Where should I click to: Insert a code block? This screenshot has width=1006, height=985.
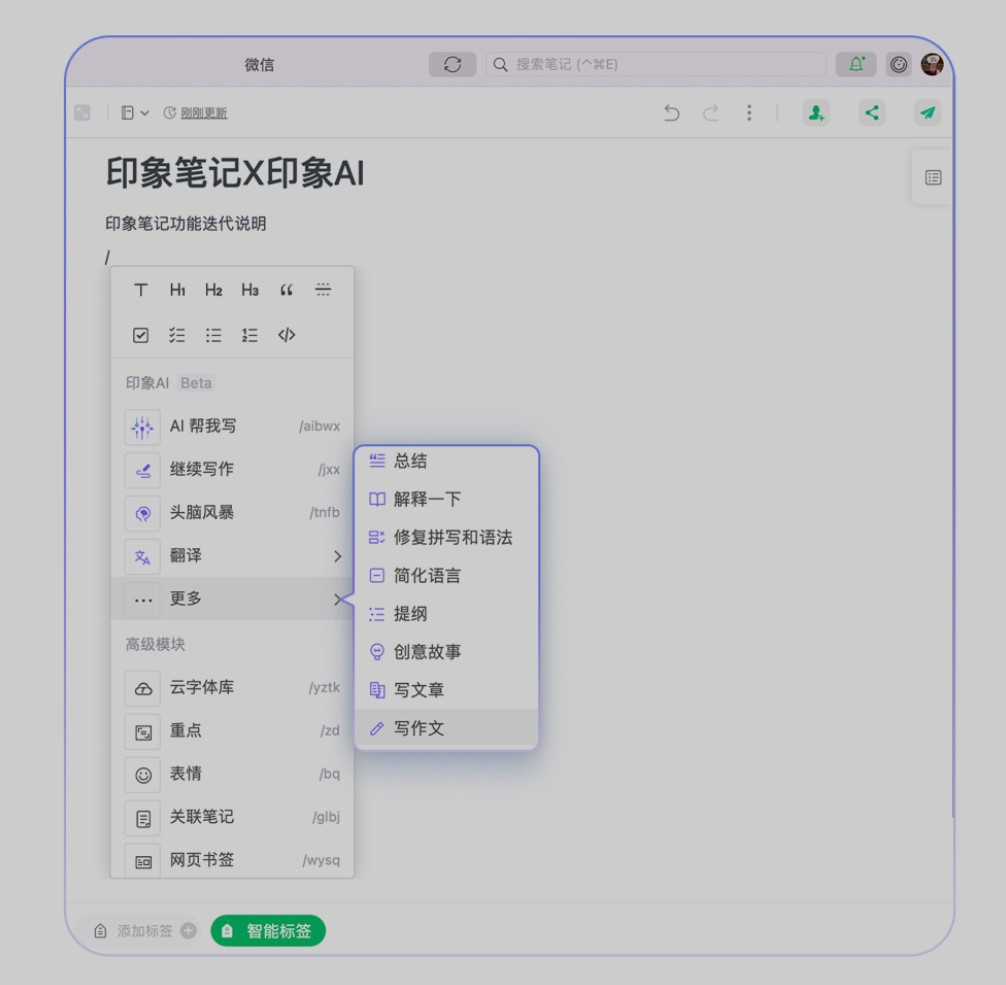(x=286, y=335)
